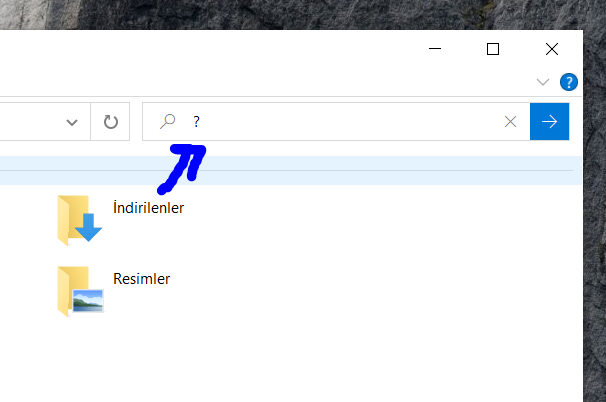Select the İndirilenler folder icon

80,220
